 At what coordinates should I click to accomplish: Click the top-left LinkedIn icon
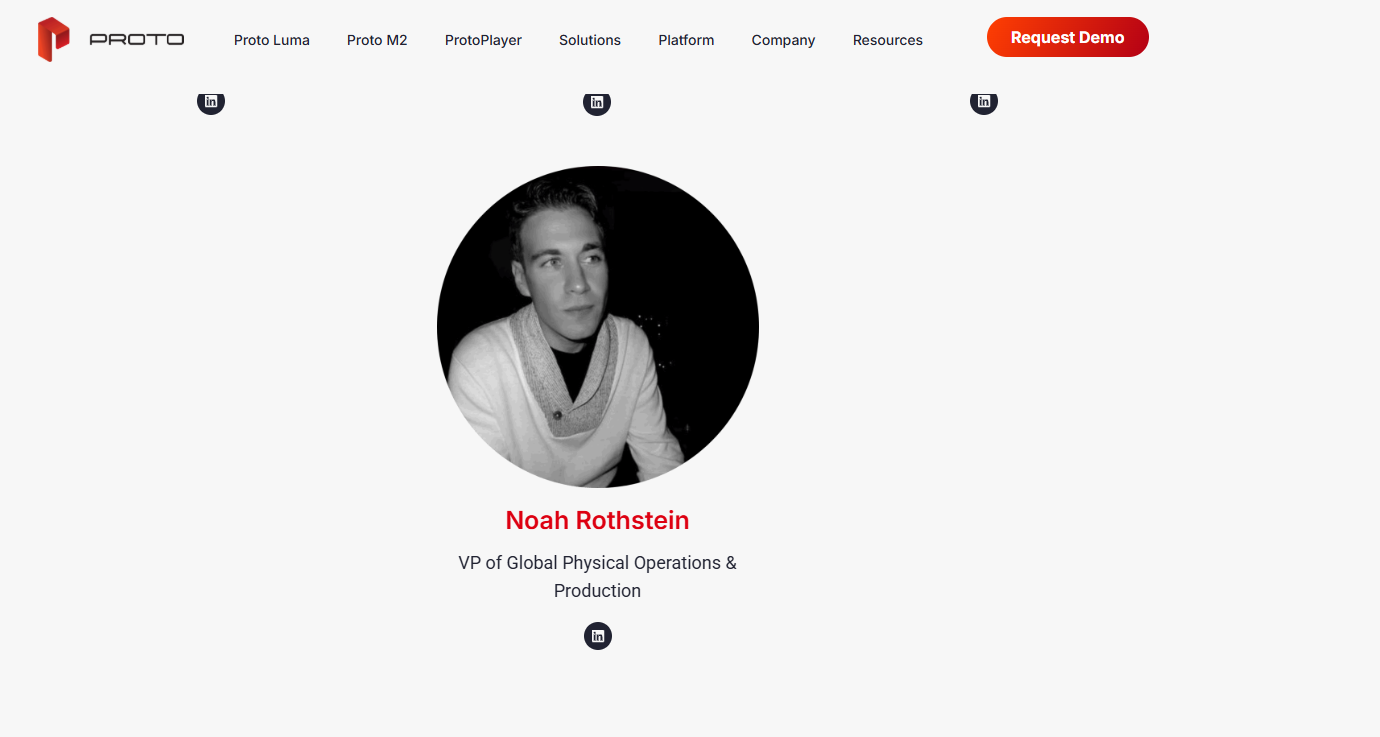pyautogui.click(x=211, y=101)
